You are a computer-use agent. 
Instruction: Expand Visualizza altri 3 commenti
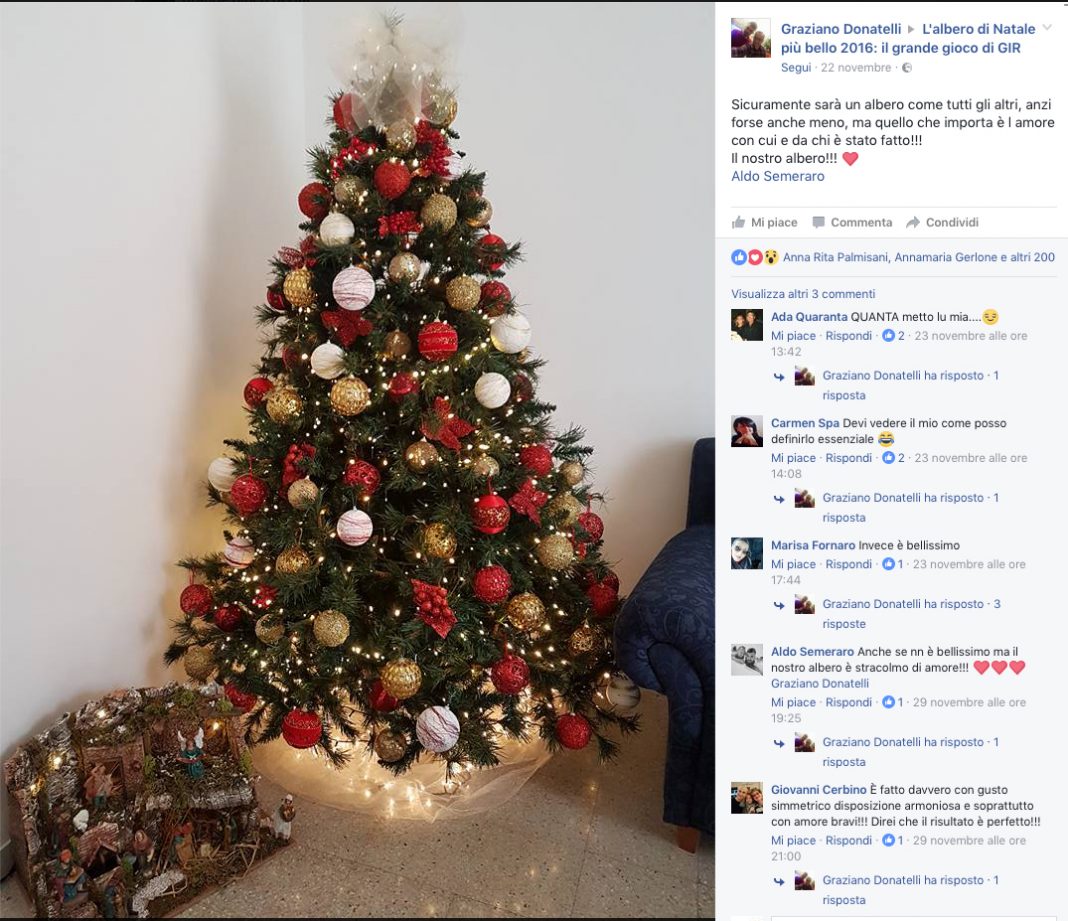[x=803, y=294]
